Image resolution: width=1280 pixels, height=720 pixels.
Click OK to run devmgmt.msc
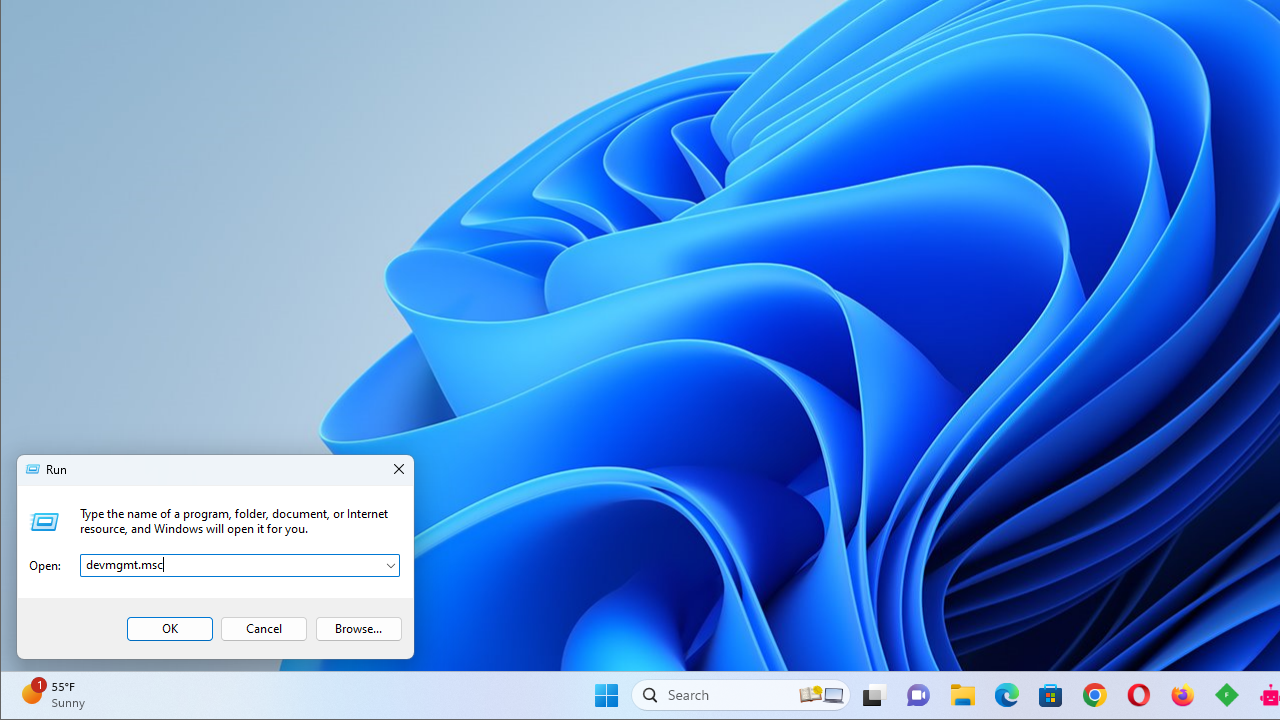(170, 629)
